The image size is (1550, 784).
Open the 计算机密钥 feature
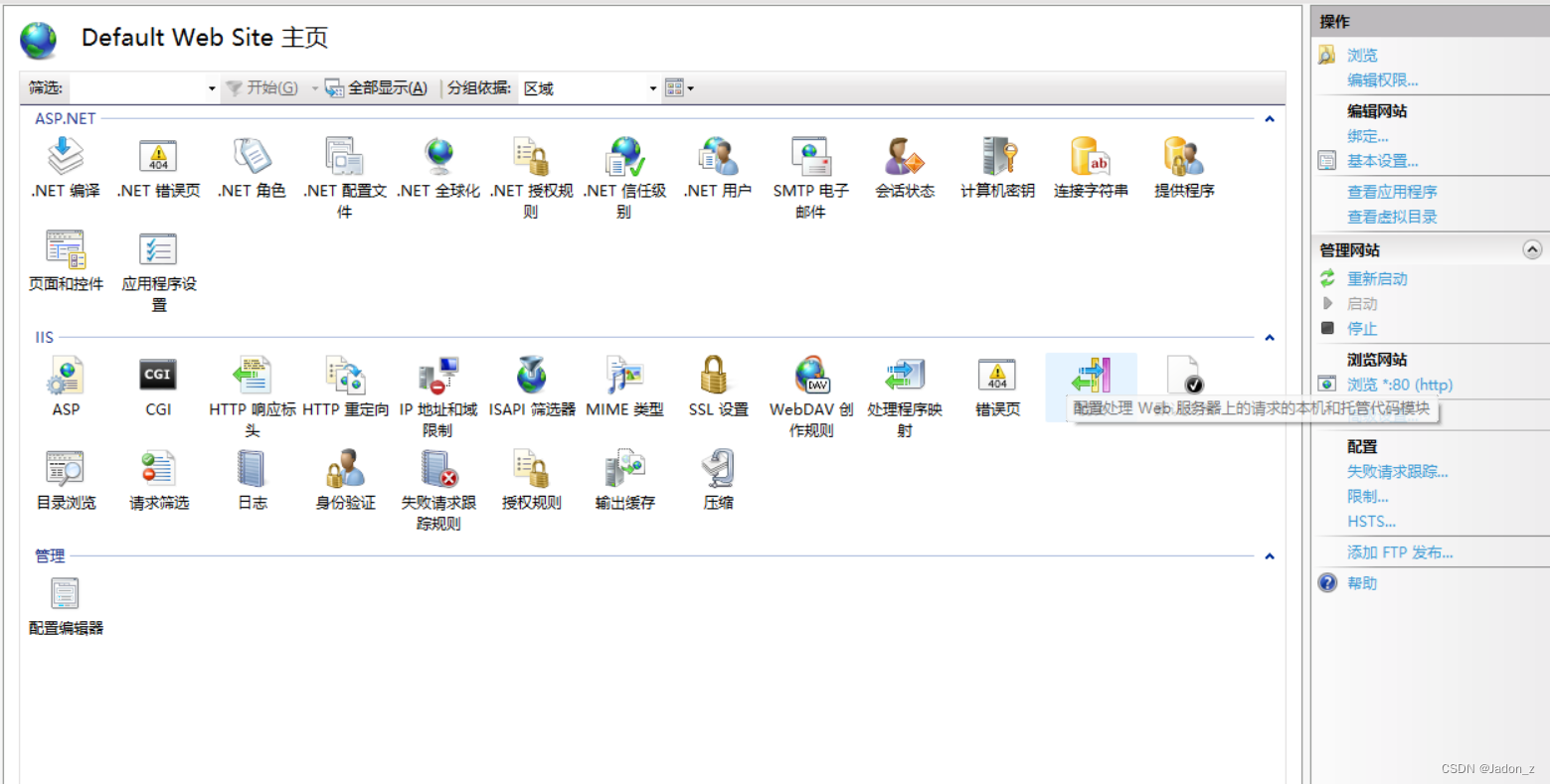pyautogui.click(x=997, y=167)
